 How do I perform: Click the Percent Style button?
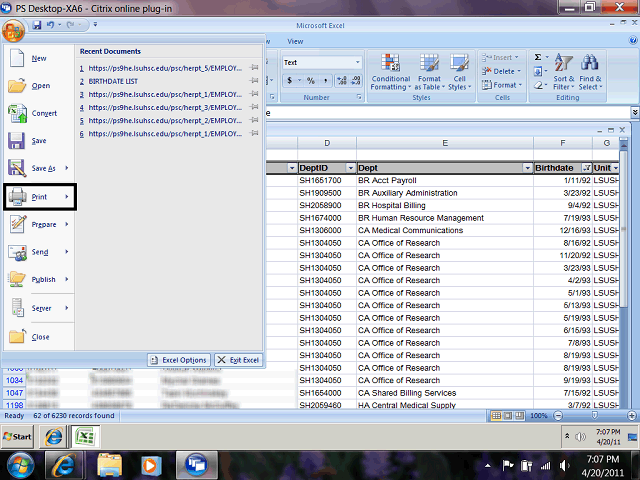[311, 81]
